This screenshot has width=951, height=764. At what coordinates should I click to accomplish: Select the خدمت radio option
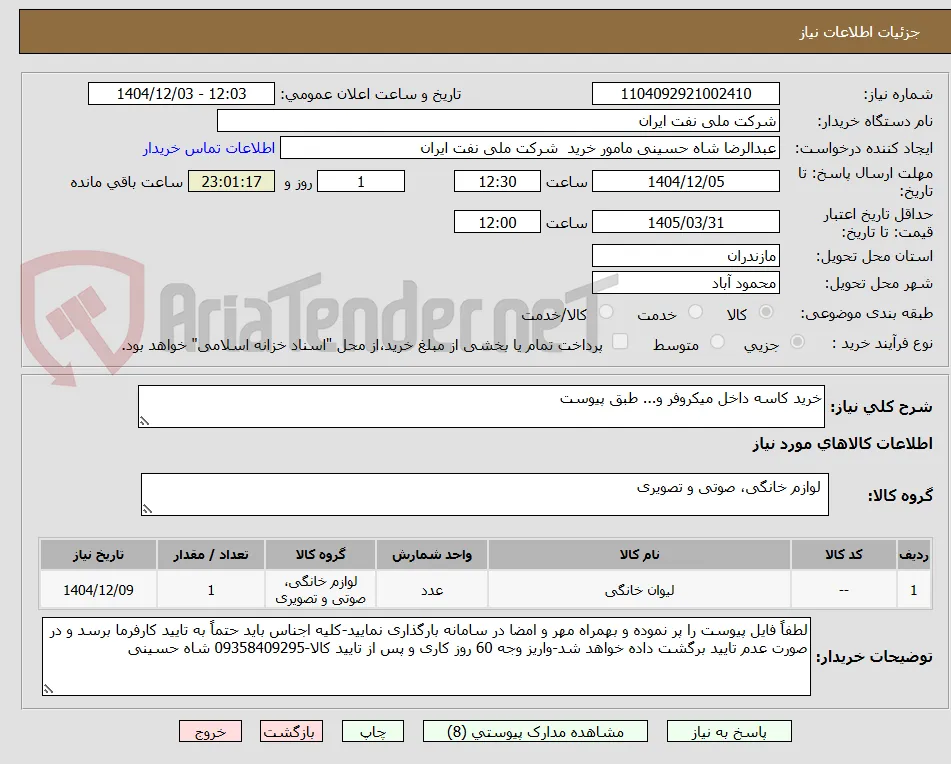click(x=695, y=312)
